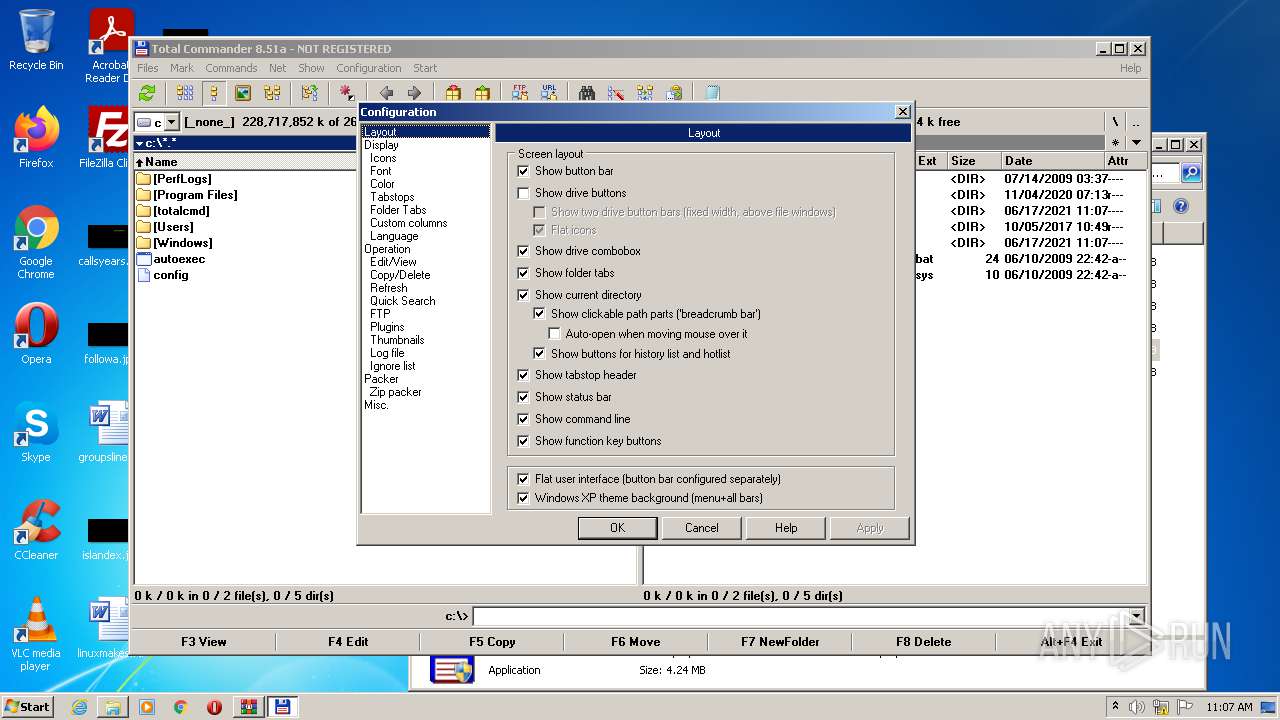Enable Auto-open when moving mouse over it
This screenshot has height=720, width=1280.
554,334
